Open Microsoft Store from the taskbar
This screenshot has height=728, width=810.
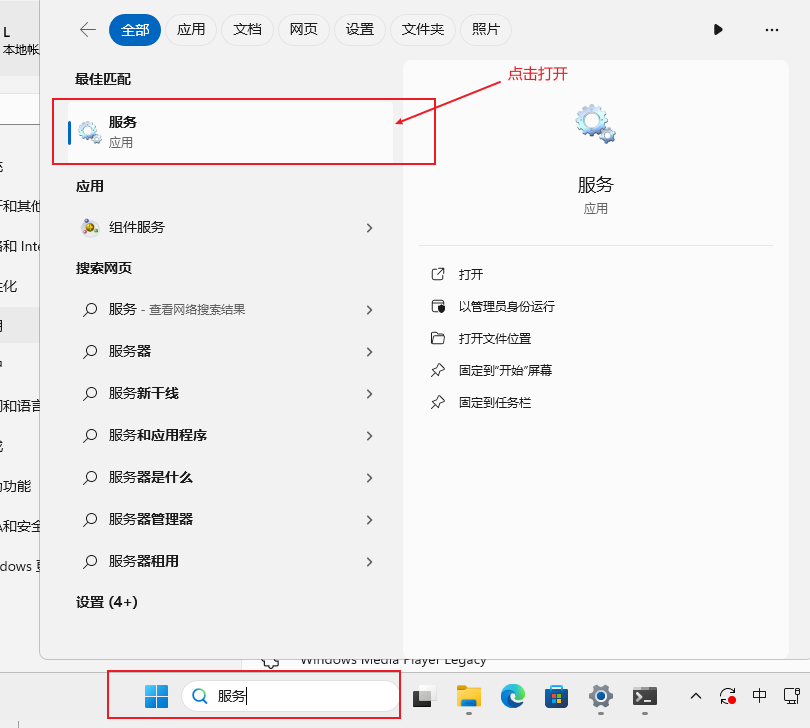(x=557, y=696)
